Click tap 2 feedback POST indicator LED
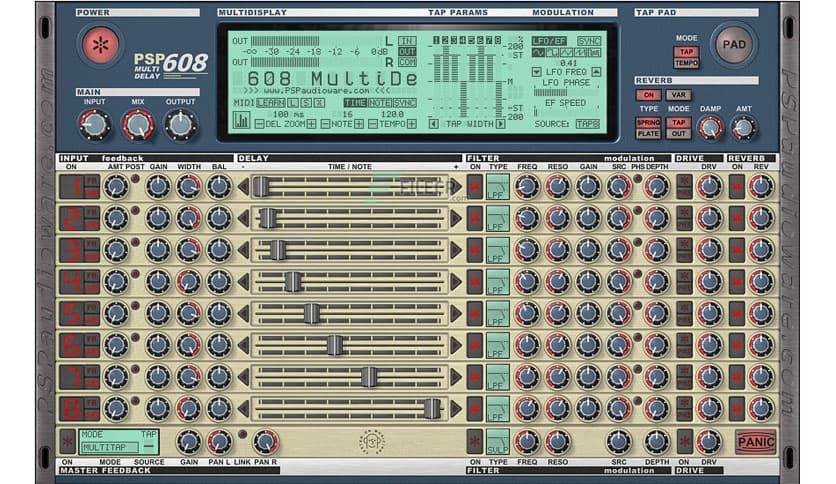836x484 pixels. point(135,211)
